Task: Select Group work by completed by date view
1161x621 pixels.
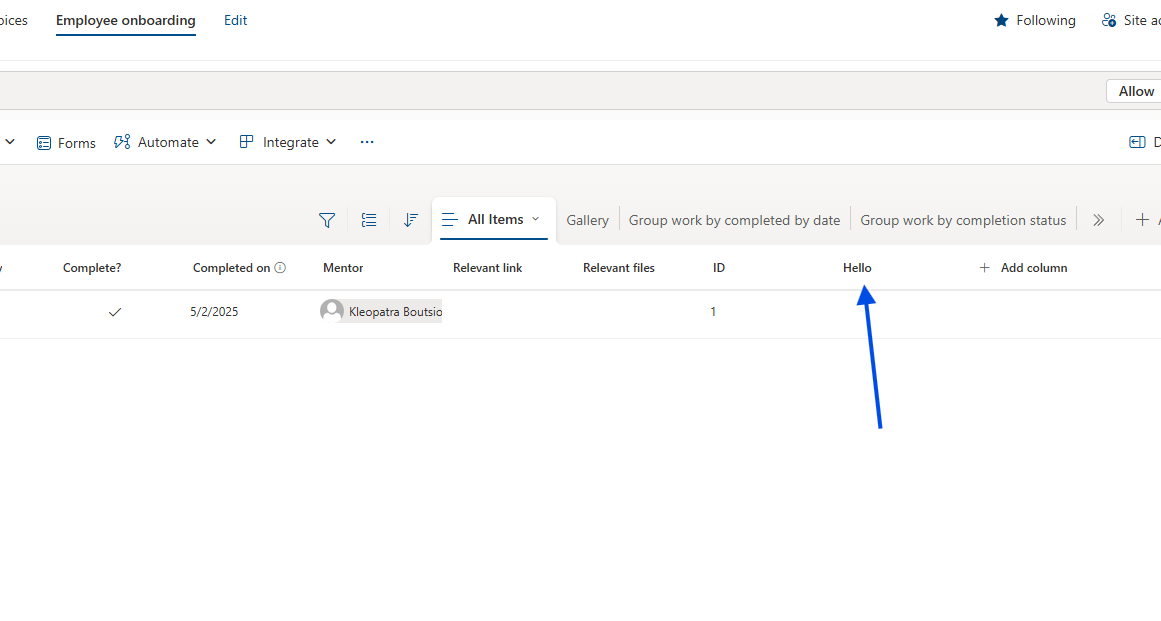Action: pyautogui.click(x=734, y=220)
